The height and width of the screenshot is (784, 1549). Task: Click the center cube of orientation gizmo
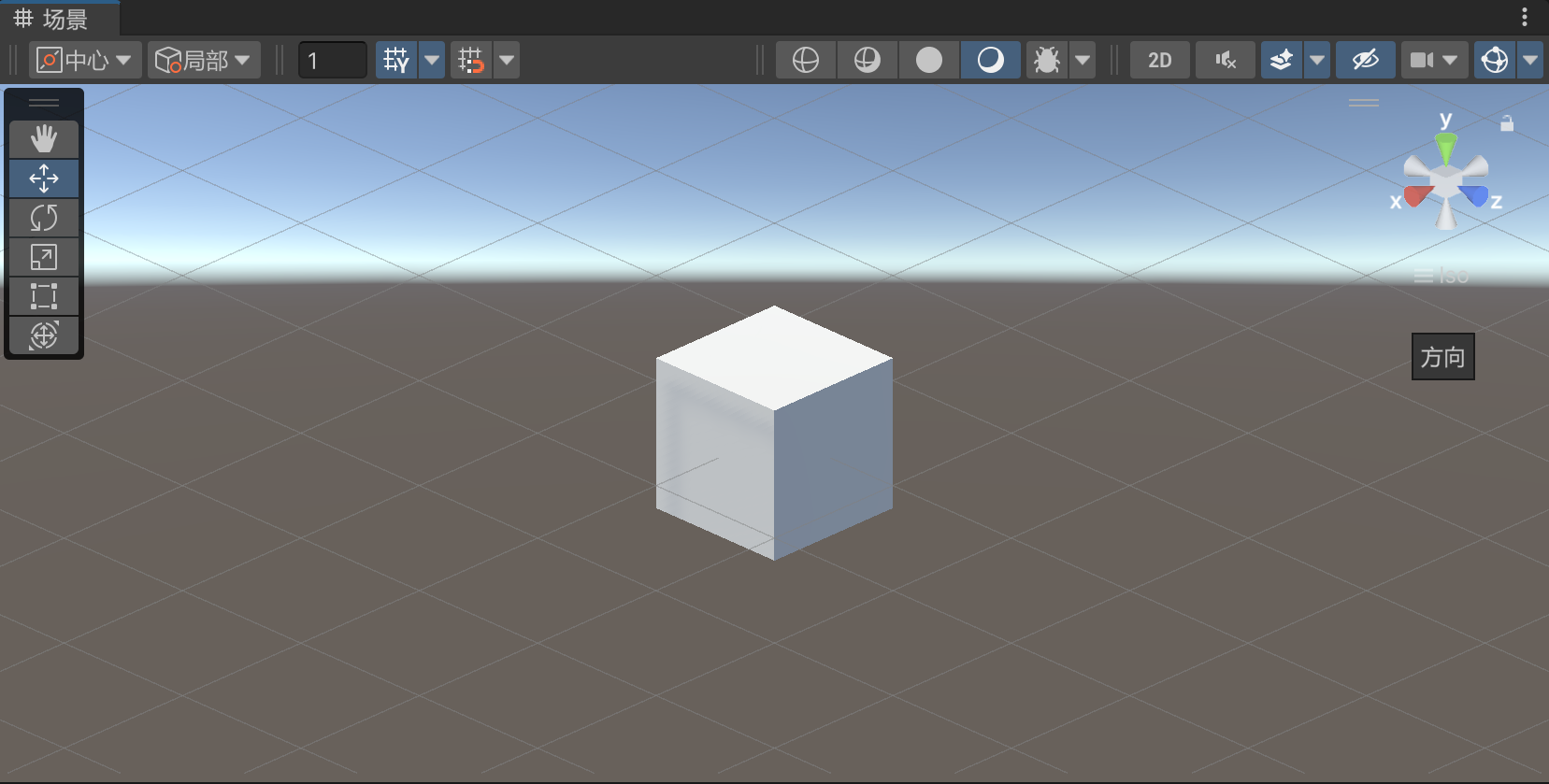(1446, 180)
